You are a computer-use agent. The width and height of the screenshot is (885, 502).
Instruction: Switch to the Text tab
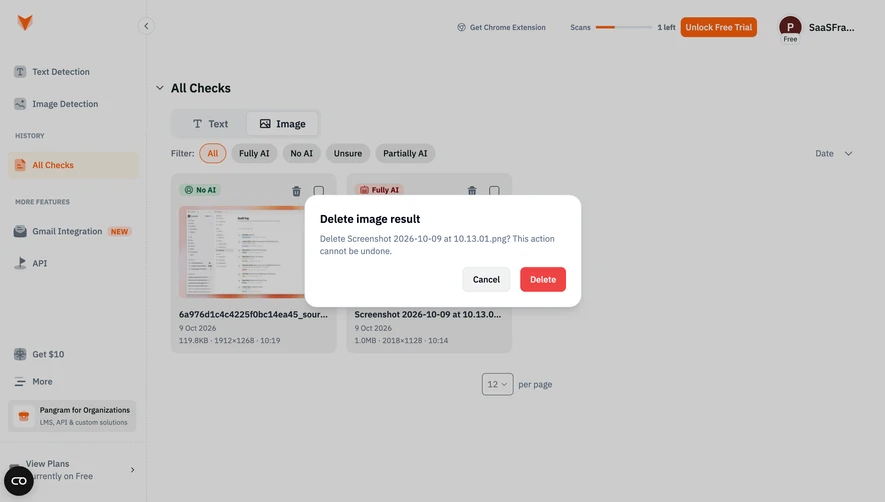[x=210, y=124]
